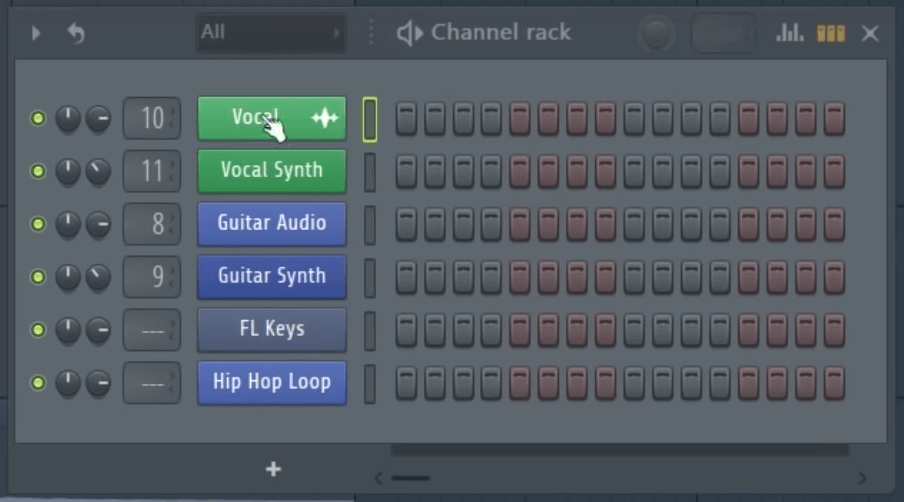Image resolution: width=904 pixels, height=502 pixels.
Task: Toggle the graph editor bars icon
Action: click(x=790, y=33)
